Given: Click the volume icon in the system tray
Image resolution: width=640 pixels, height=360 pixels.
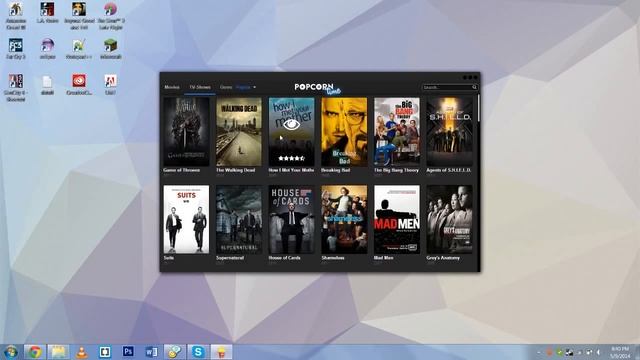Looking at the screenshot, I should click(x=598, y=352).
